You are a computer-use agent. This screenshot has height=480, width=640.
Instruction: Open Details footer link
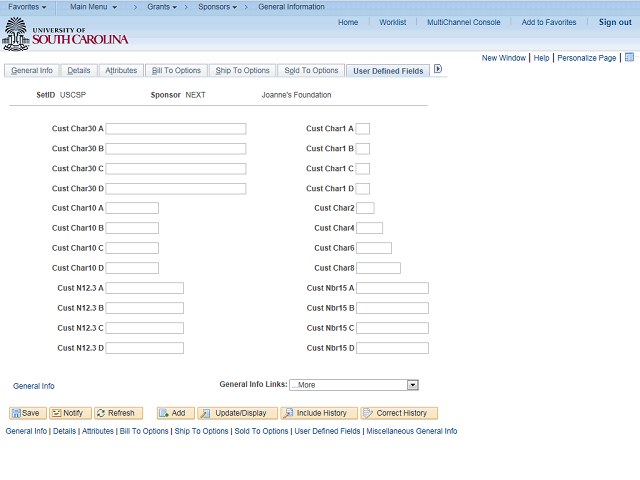[64, 431]
